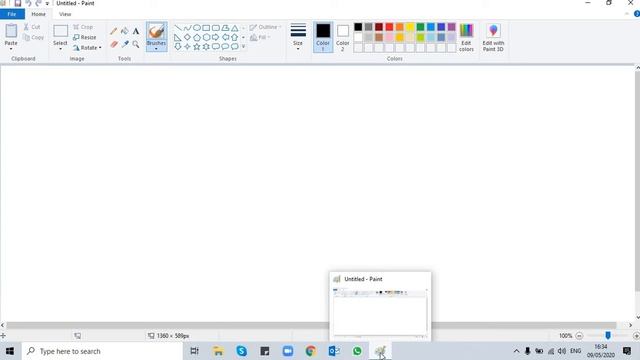640x360 pixels.
Task: Pick the Down arrow shape
Action: point(178,47)
